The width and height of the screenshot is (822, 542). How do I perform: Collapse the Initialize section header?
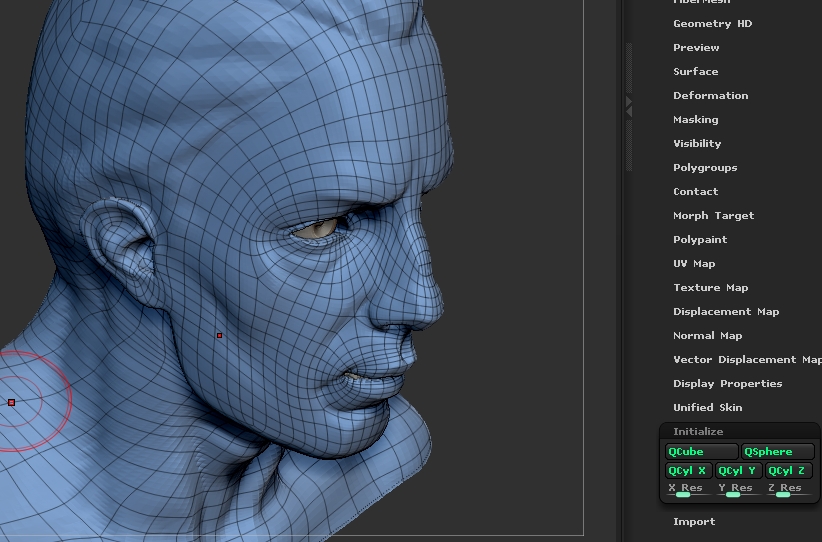pyautogui.click(x=698, y=431)
